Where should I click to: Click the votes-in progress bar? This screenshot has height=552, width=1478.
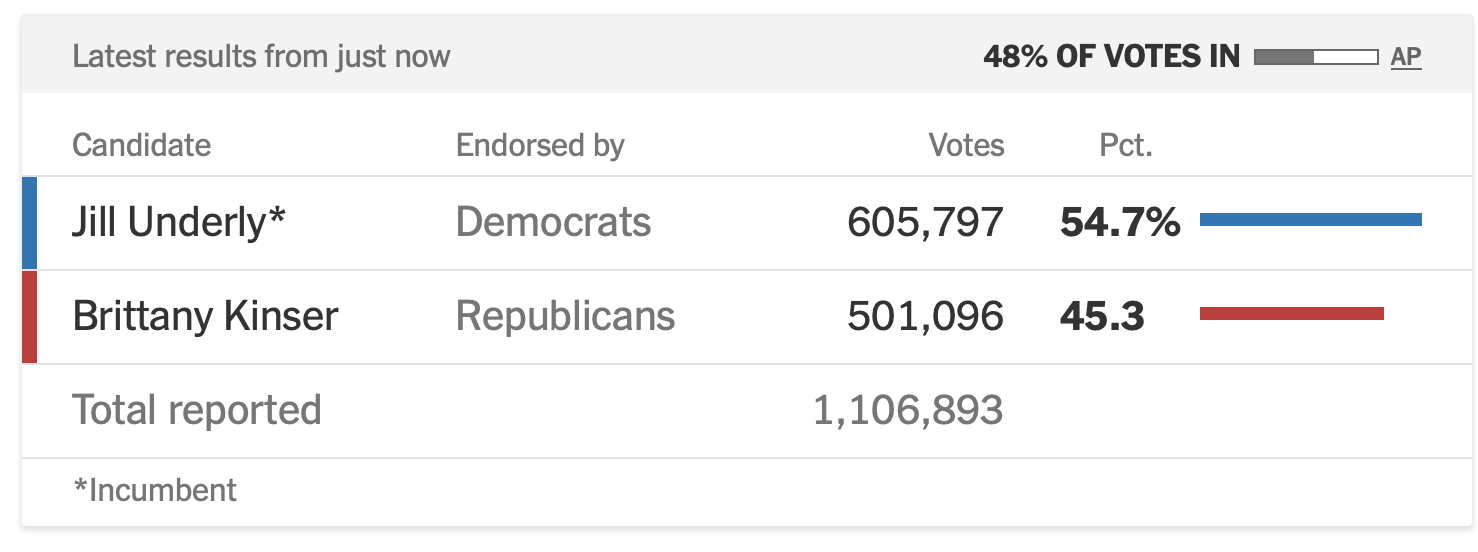[1316, 57]
